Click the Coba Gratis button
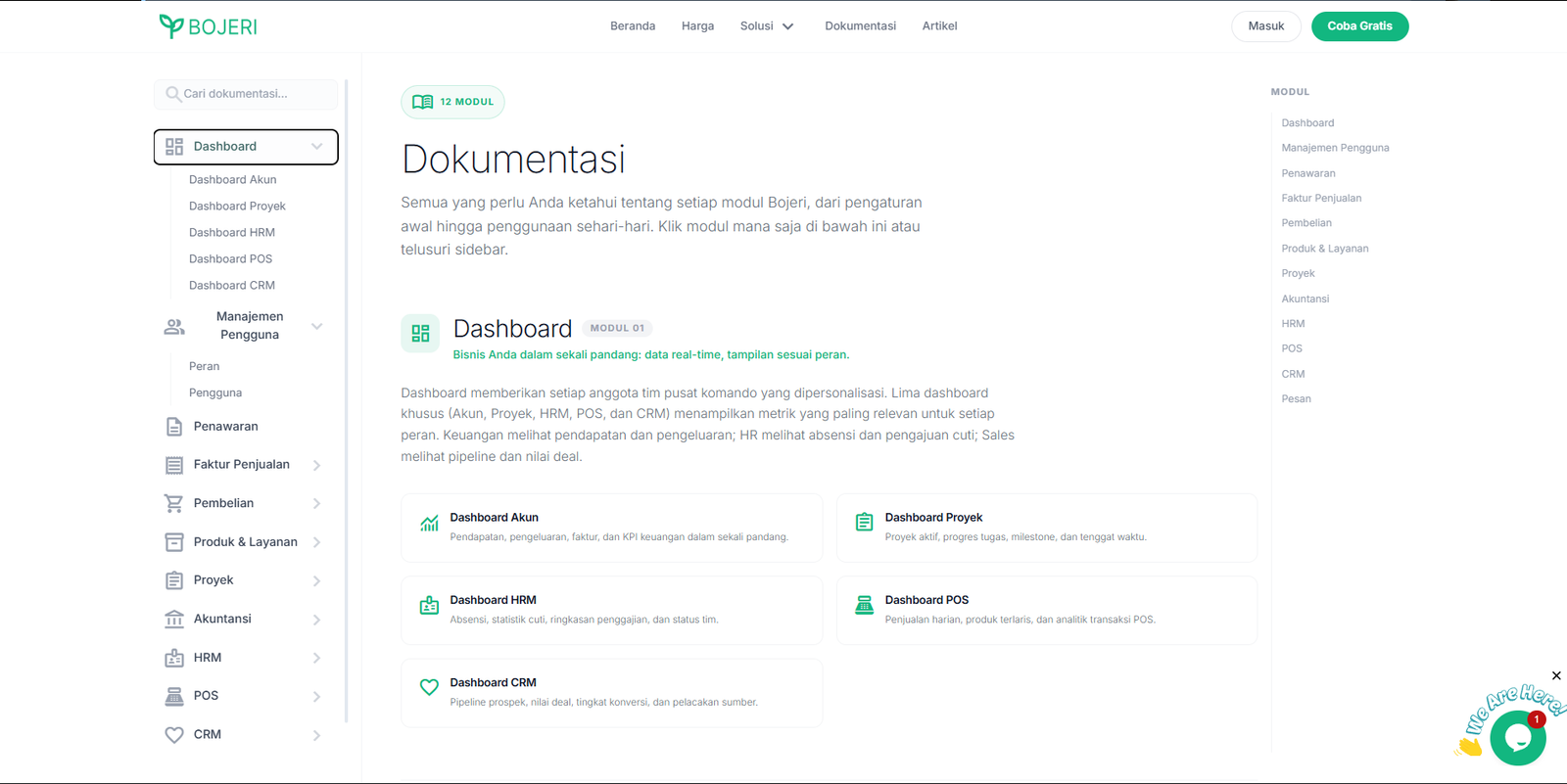The width and height of the screenshot is (1567, 784). pyautogui.click(x=1359, y=26)
